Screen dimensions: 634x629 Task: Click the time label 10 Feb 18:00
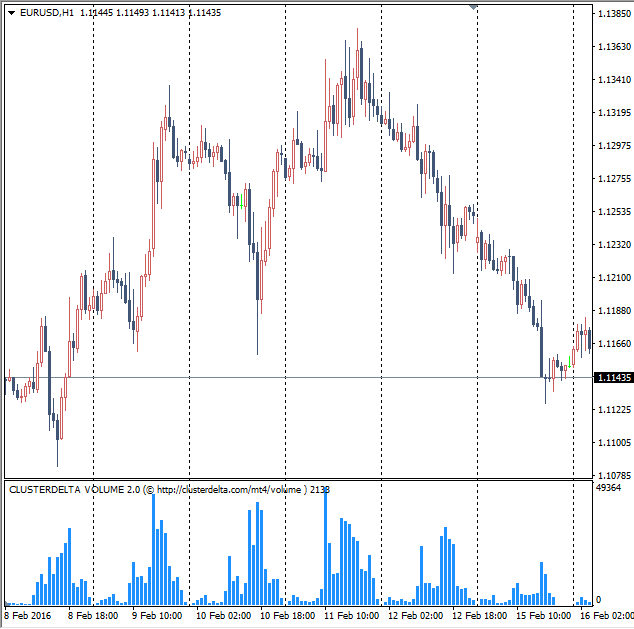pyautogui.click(x=287, y=616)
